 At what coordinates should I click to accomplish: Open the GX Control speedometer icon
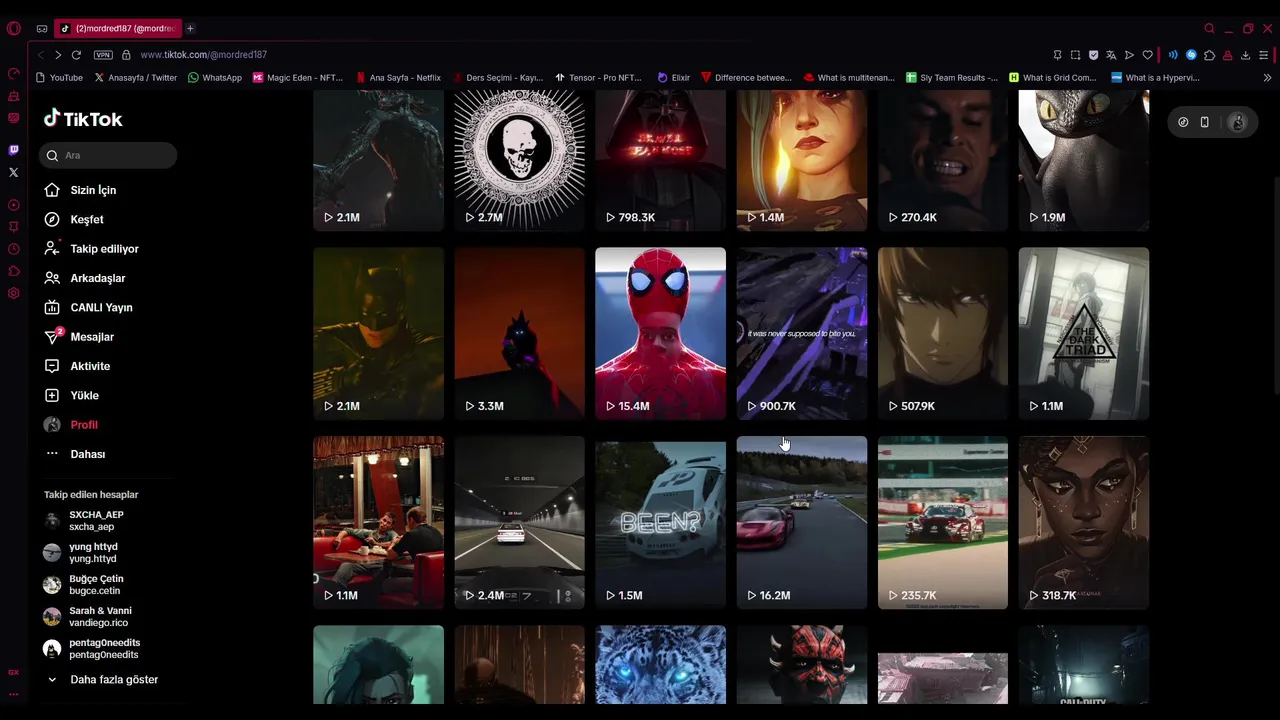pyautogui.click(x=13, y=74)
